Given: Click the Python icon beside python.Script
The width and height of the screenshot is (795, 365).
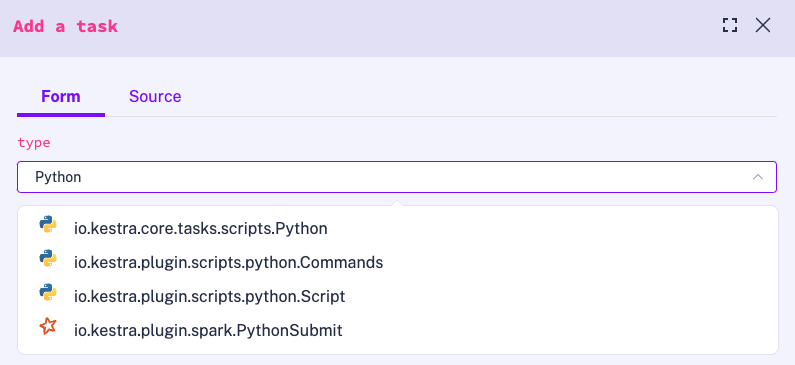Looking at the screenshot, I should point(48,293).
